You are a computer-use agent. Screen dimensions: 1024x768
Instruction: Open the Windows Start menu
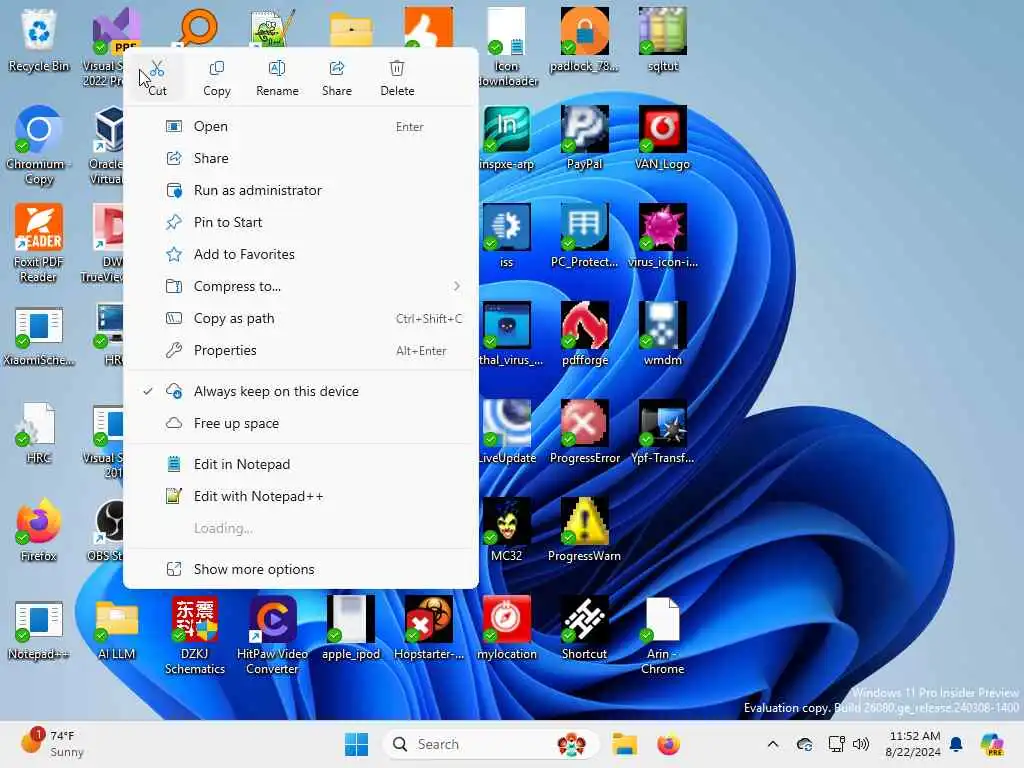pos(357,744)
